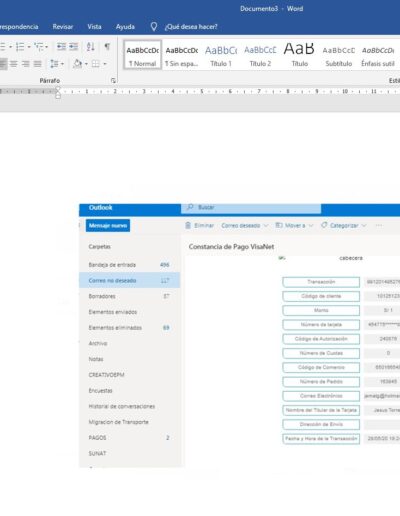Select the Borradores folder
Viewport: 400px width, 516px height.
[x=129, y=296]
